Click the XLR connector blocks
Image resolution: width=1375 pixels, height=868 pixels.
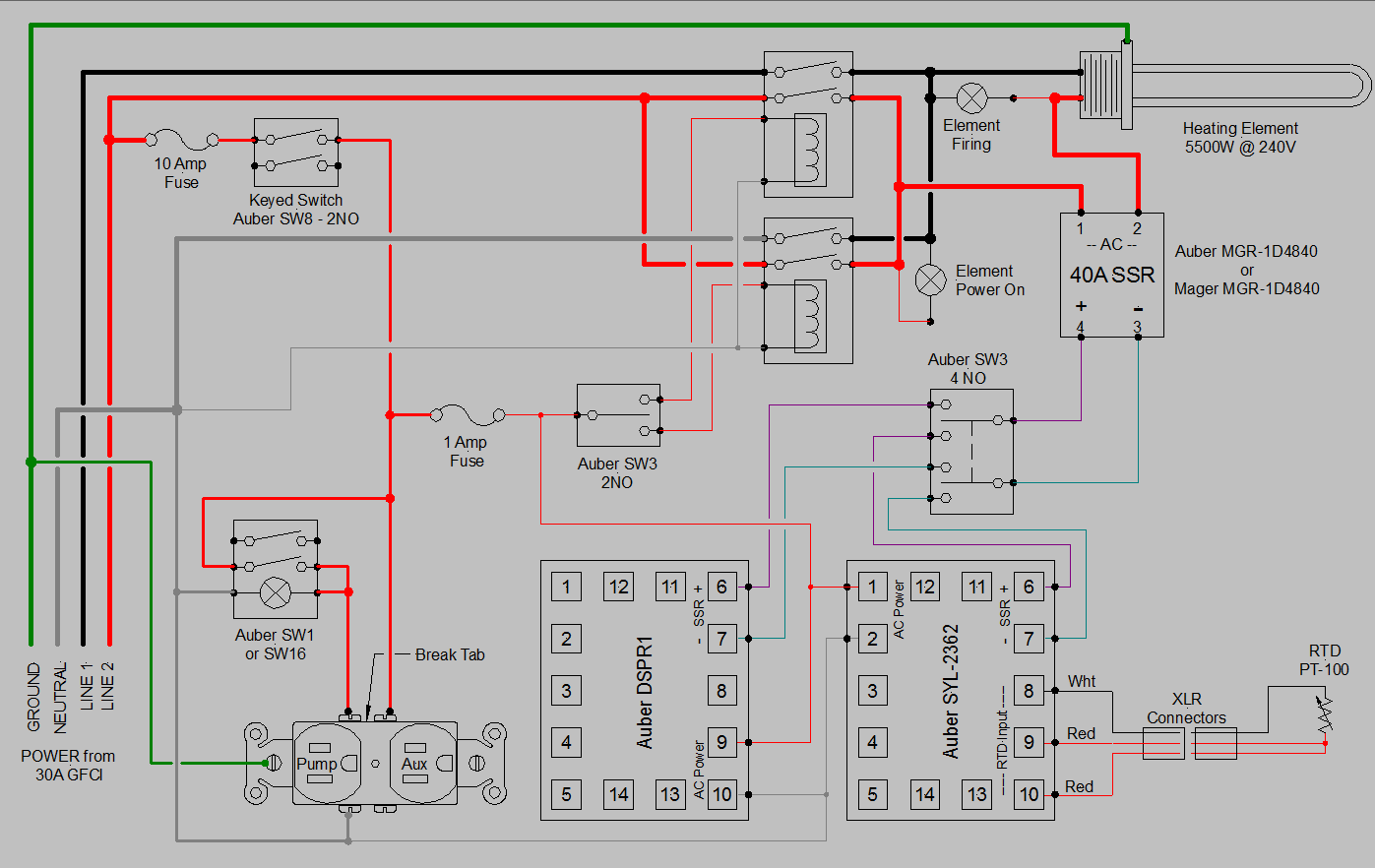pyautogui.click(x=1190, y=743)
